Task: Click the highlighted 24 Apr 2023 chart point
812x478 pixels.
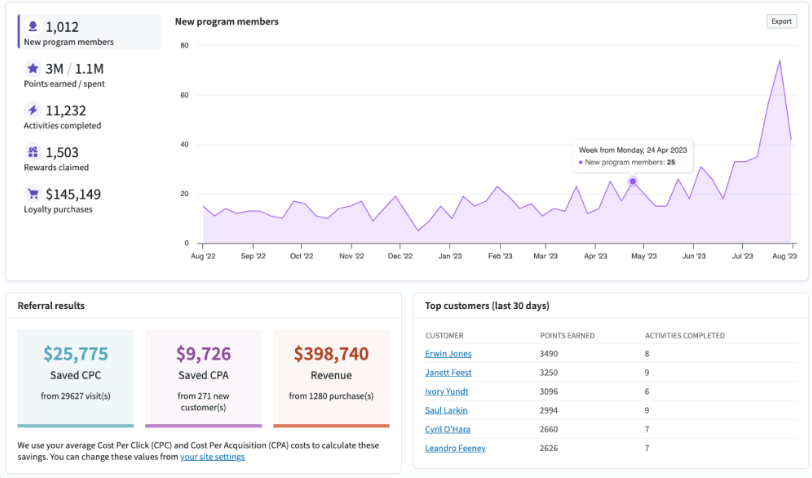Action: tap(632, 181)
